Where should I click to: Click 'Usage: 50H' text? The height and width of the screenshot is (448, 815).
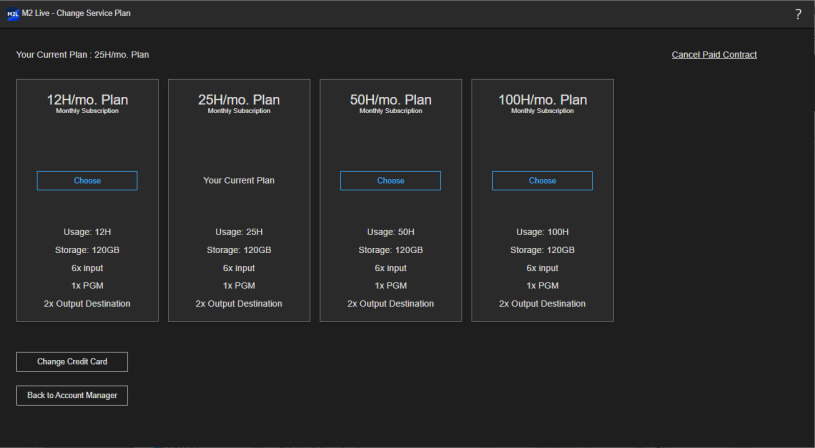pos(391,232)
